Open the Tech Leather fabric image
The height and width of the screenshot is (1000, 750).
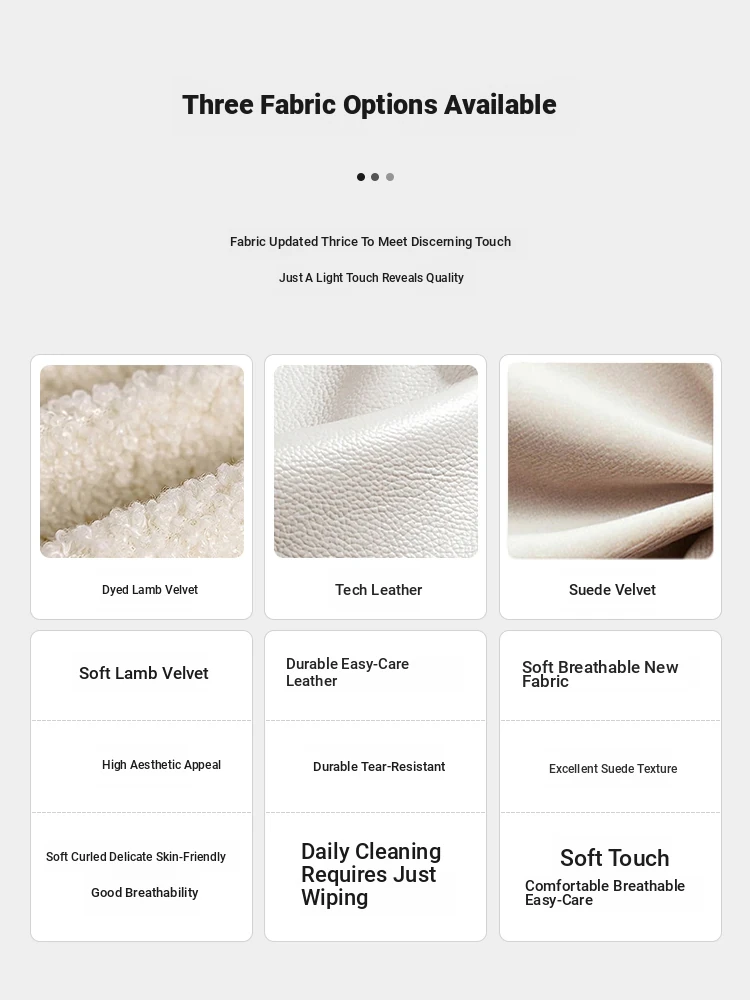[x=376, y=461]
